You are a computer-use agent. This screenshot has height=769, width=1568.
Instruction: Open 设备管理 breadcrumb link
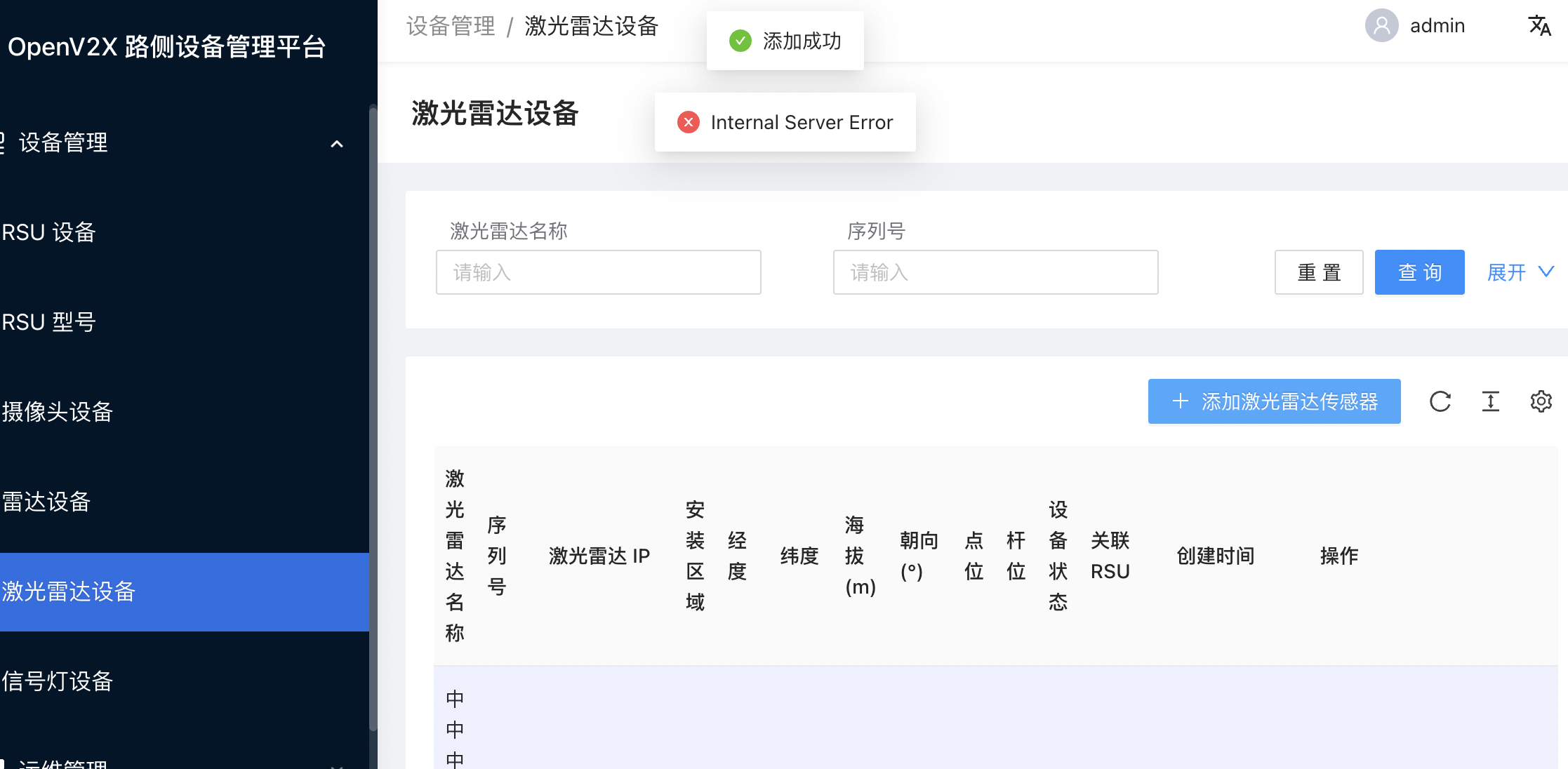[x=450, y=26]
